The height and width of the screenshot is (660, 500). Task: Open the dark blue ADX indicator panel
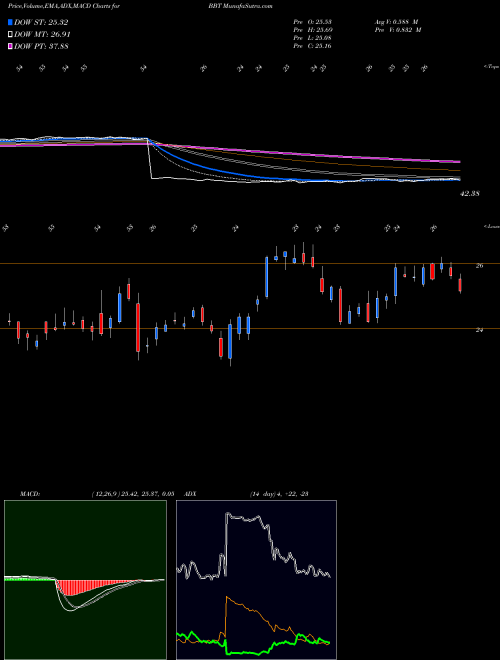coord(256,580)
